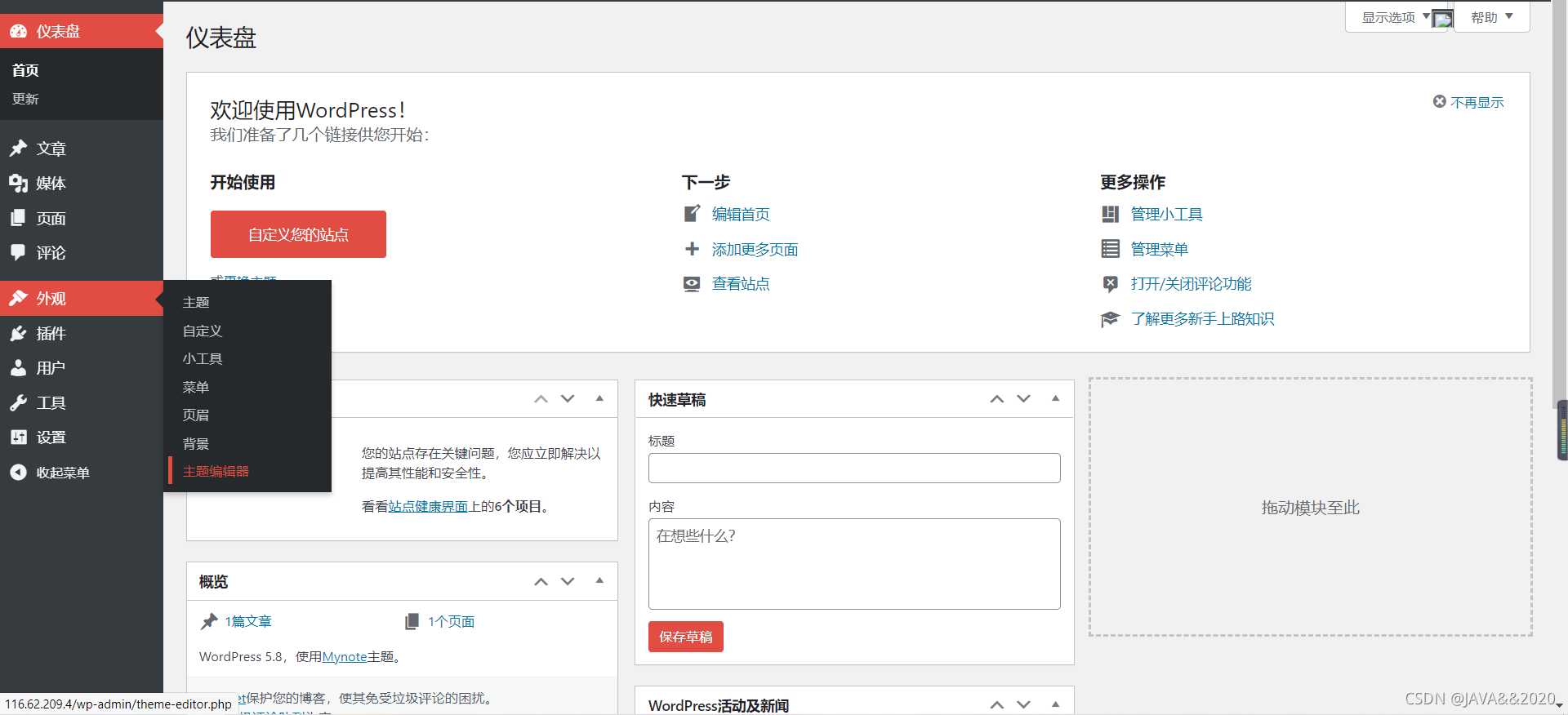
Task: Click the Posts pushpin icon
Action: pyautogui.click(x=19, y=149)
